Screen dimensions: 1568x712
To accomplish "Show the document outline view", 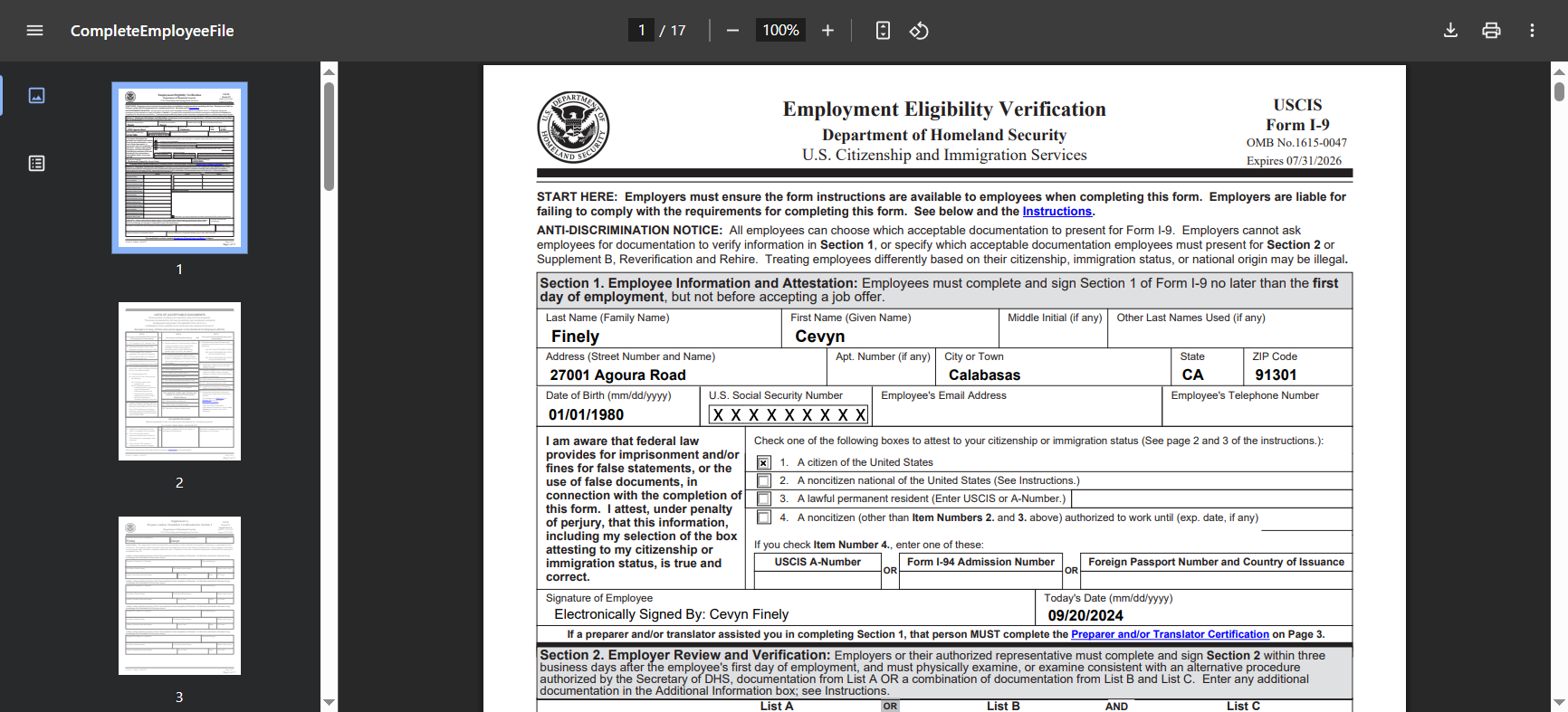I will [36, 163].
